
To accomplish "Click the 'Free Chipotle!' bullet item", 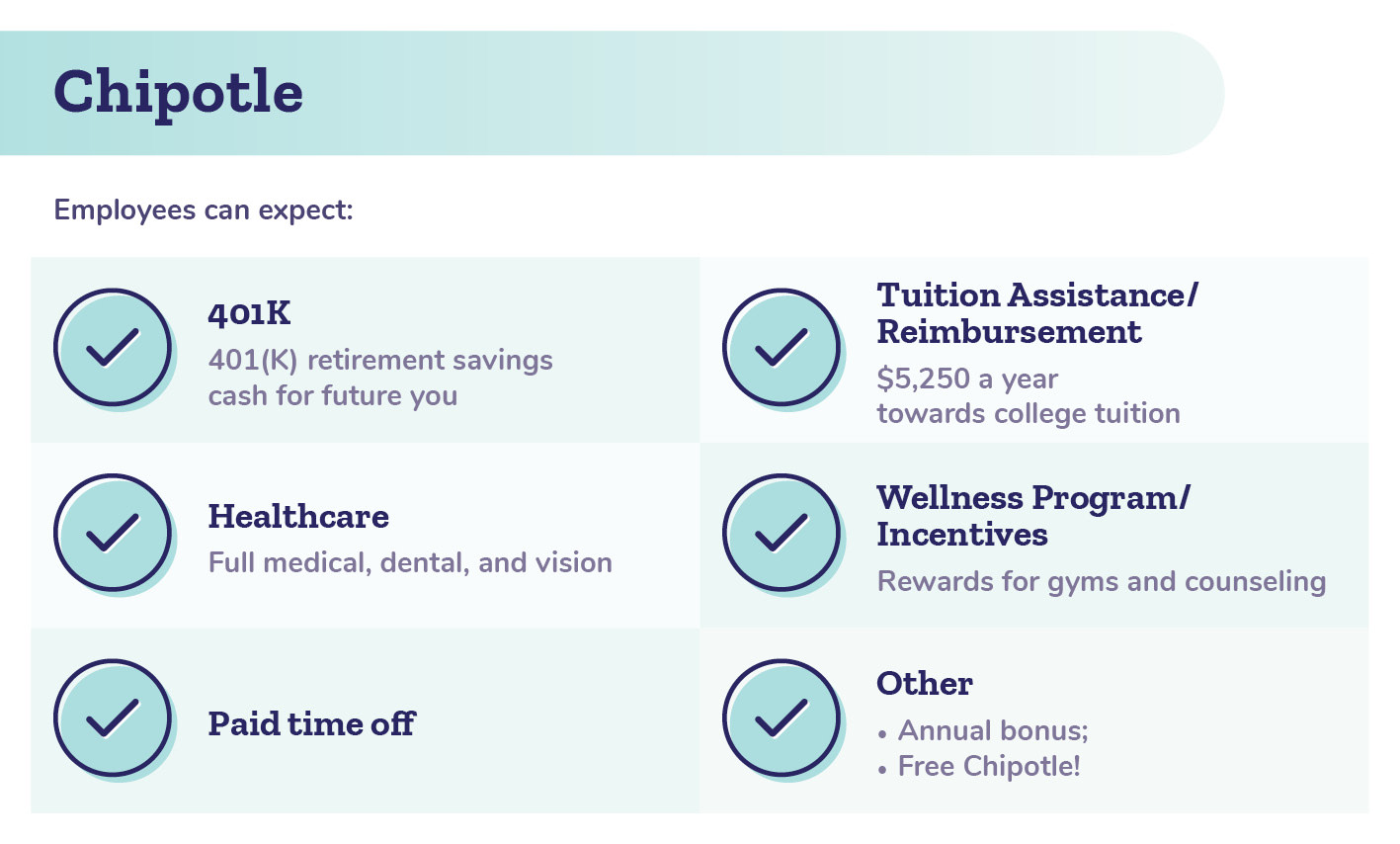I will pos(989,767).
